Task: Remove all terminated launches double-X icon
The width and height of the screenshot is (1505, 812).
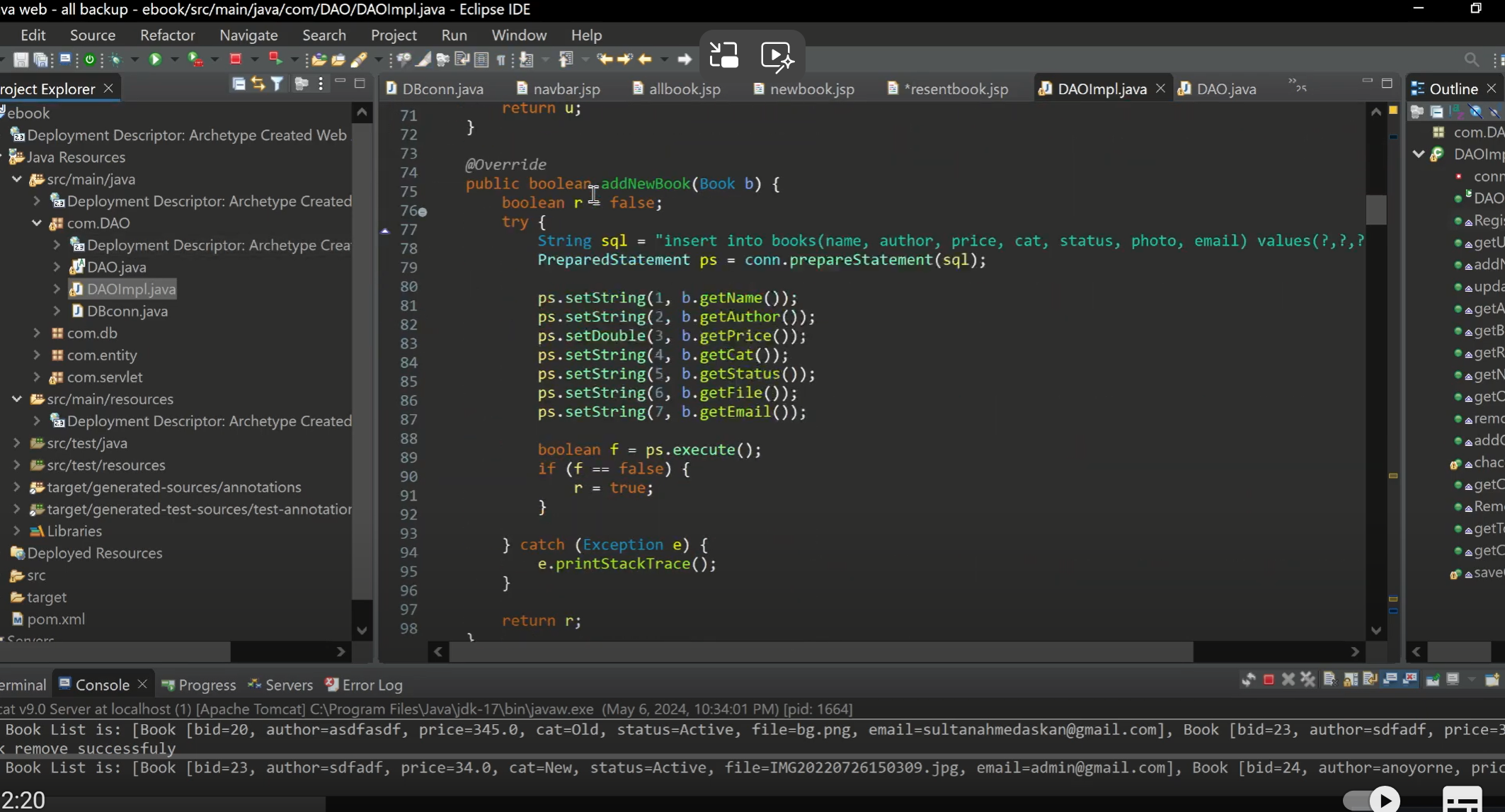Action: (x=1308, y=680)
